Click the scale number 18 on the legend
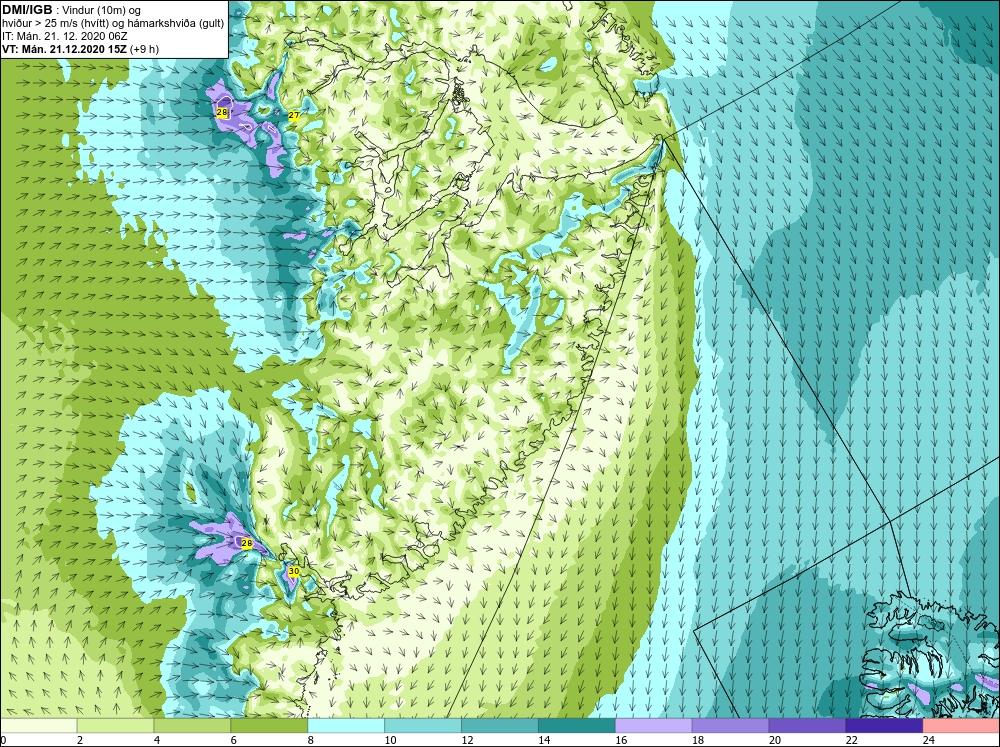The image size is (1000, 747). click(x=698, y=740)
